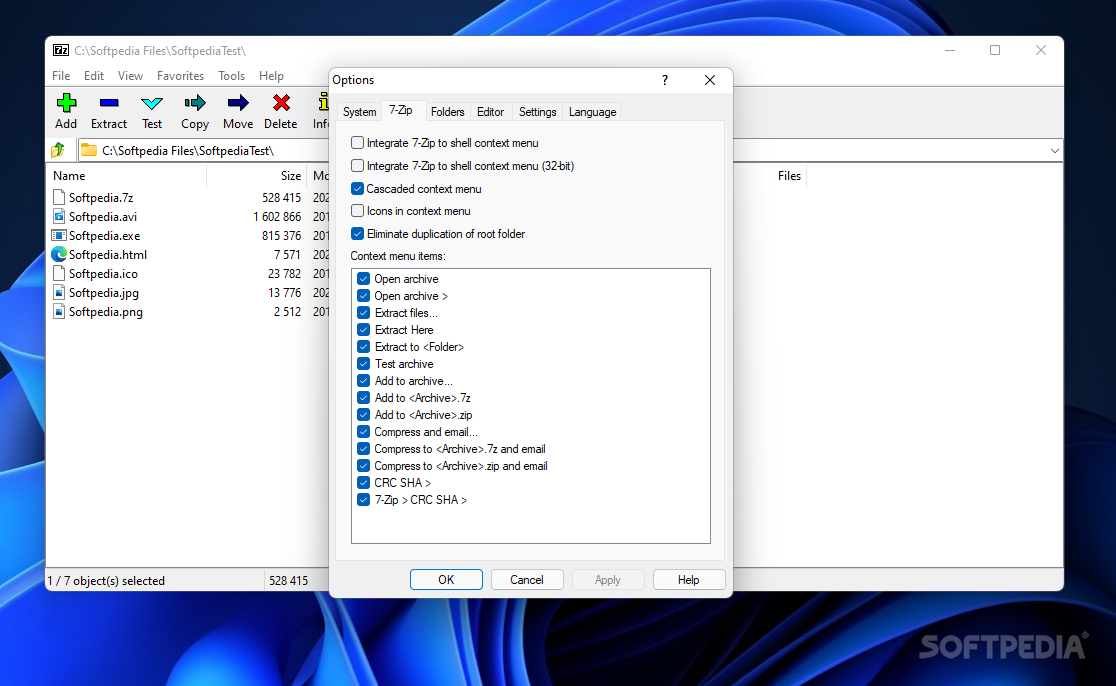The width and height of the screenshot is (1116, 686).
Task: Switch to the Folders tab
Action: tap(447, 112)
